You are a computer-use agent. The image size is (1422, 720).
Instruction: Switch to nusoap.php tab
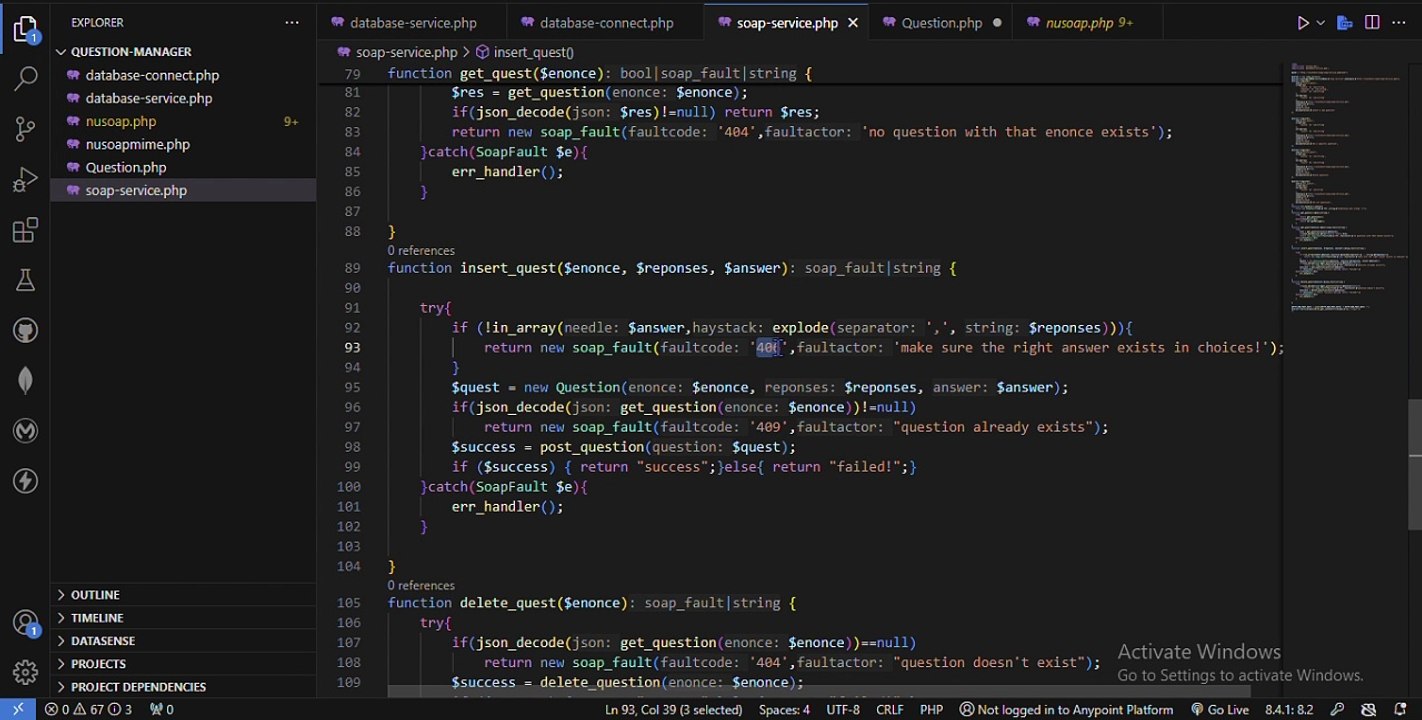1088,22
